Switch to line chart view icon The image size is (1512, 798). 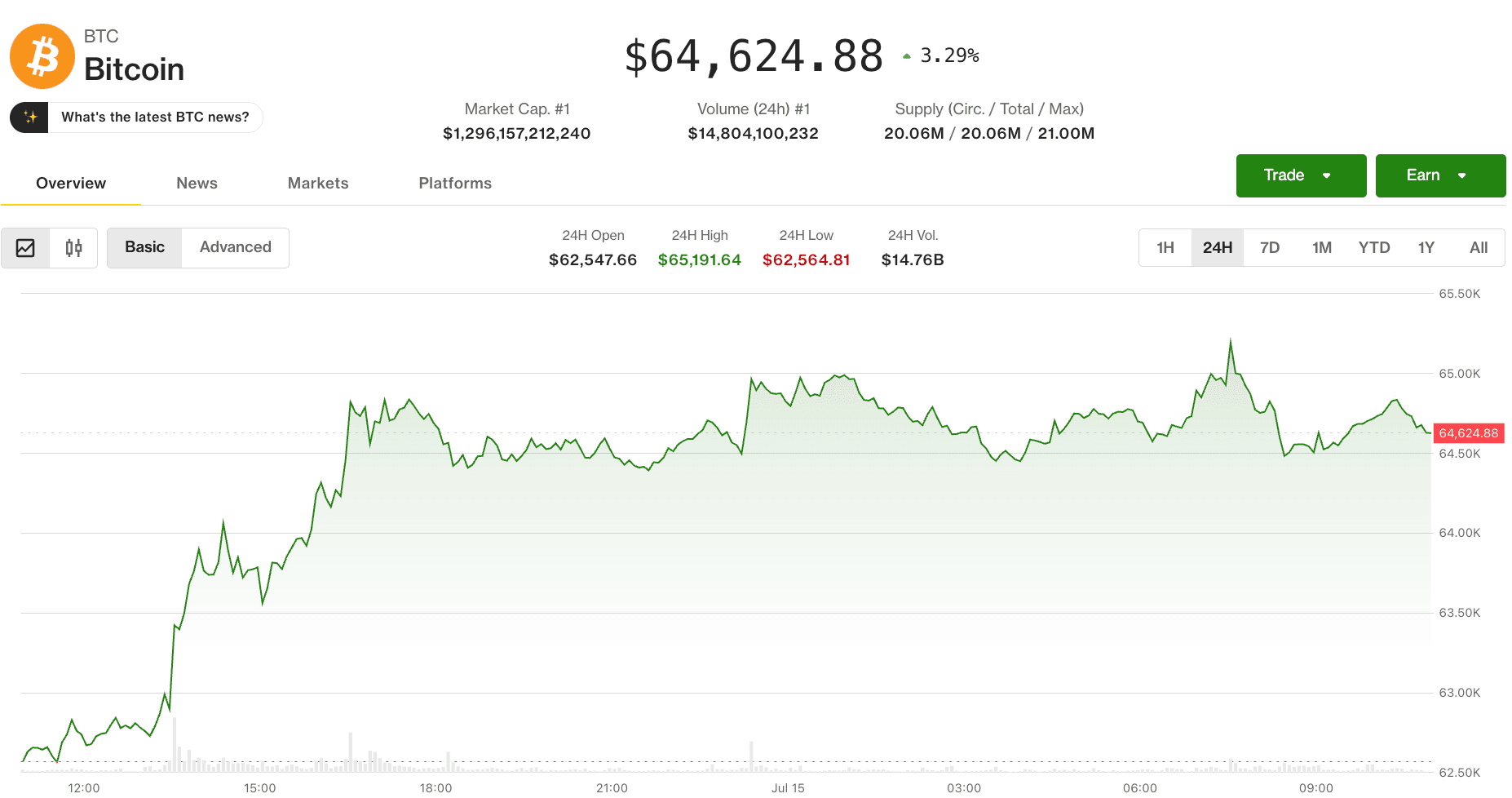point(25,248)
